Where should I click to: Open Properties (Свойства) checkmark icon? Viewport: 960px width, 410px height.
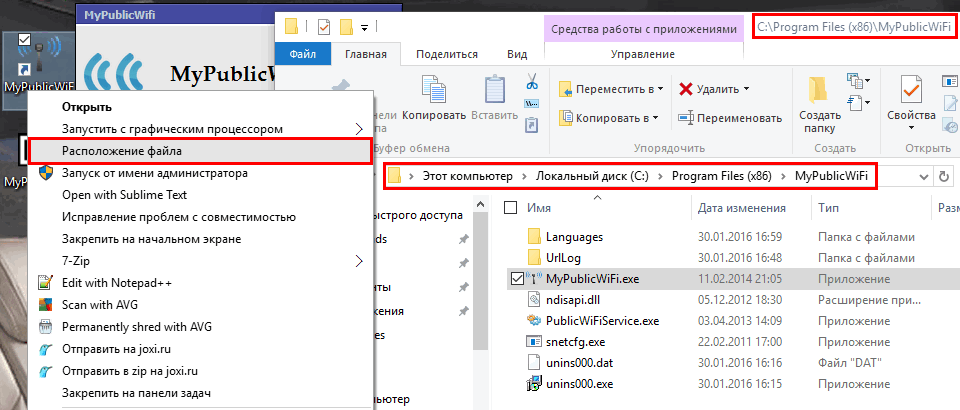pos(910,94)
